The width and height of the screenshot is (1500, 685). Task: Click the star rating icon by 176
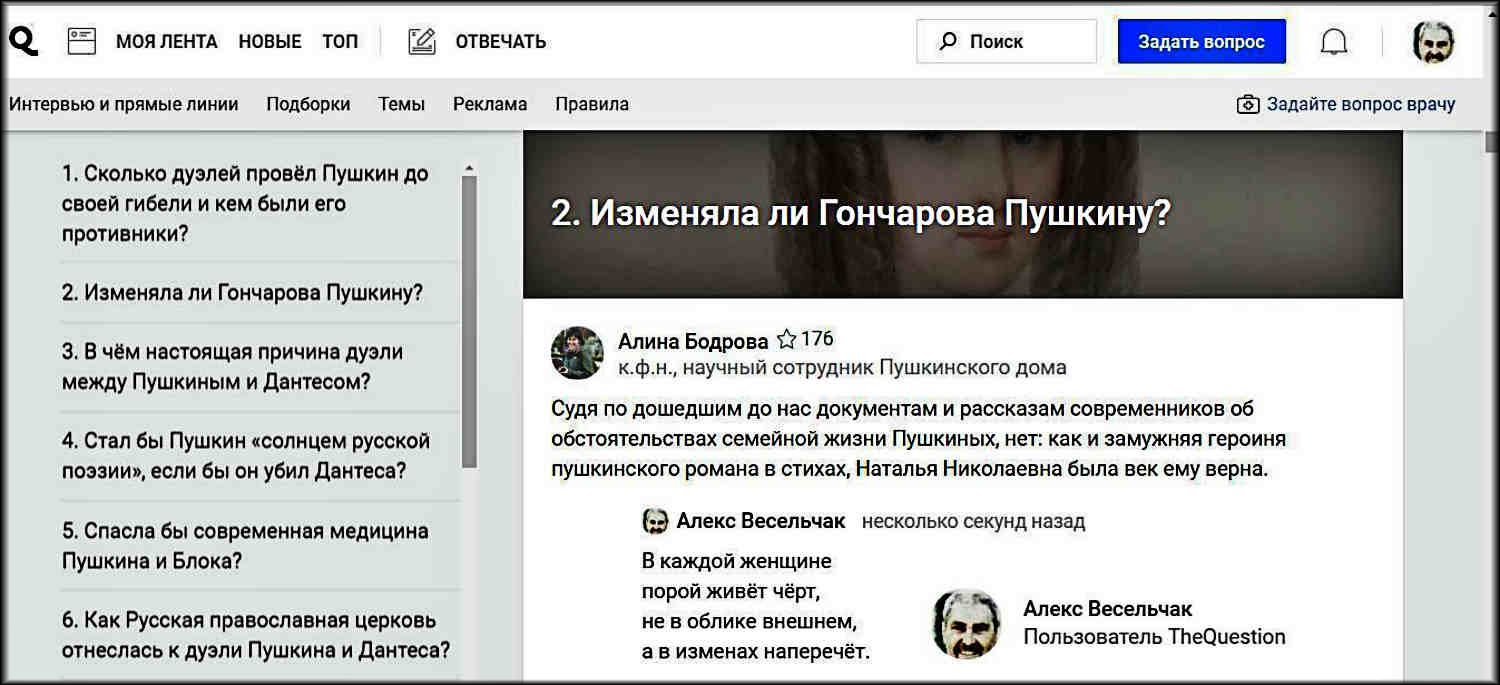pos(786,339)
